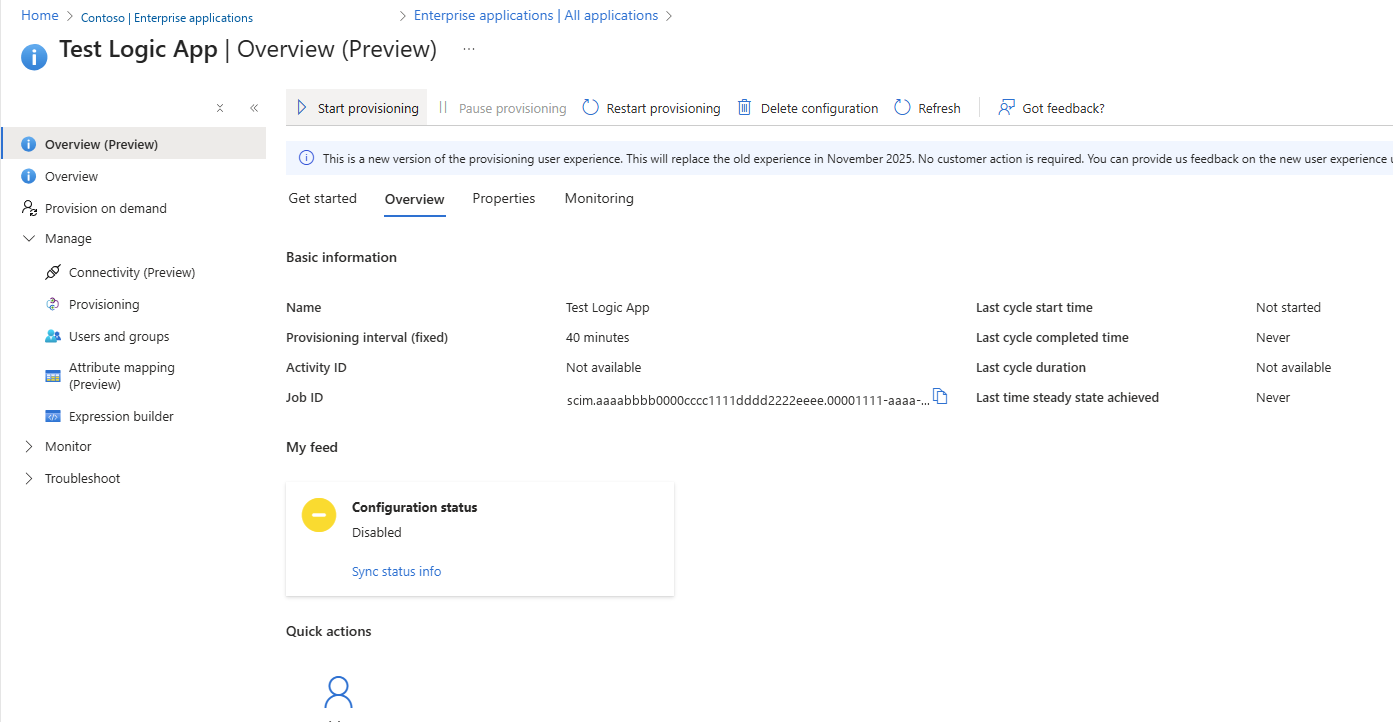This screenshot has height=722, width=1393.
Task: Click the Users and groups people icon
Action: pyautogui.click(x=53, y=336)
